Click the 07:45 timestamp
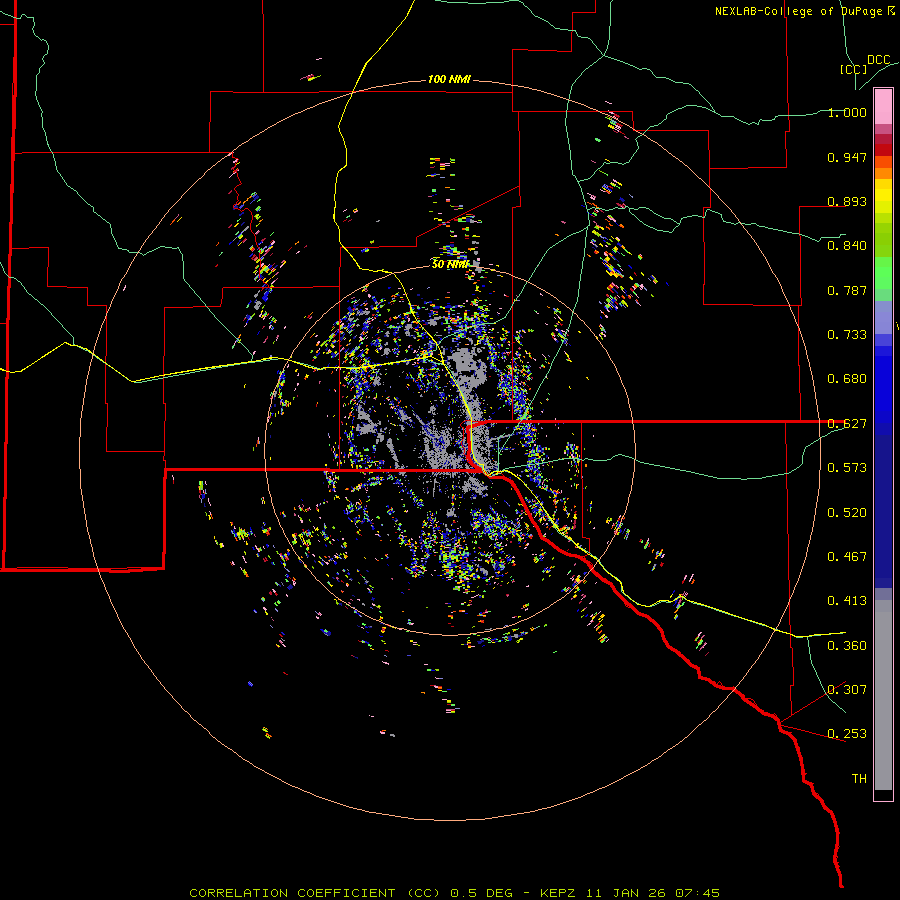This screenshot has width=900, height=900. pyautogui.click(x=697, y=893)
